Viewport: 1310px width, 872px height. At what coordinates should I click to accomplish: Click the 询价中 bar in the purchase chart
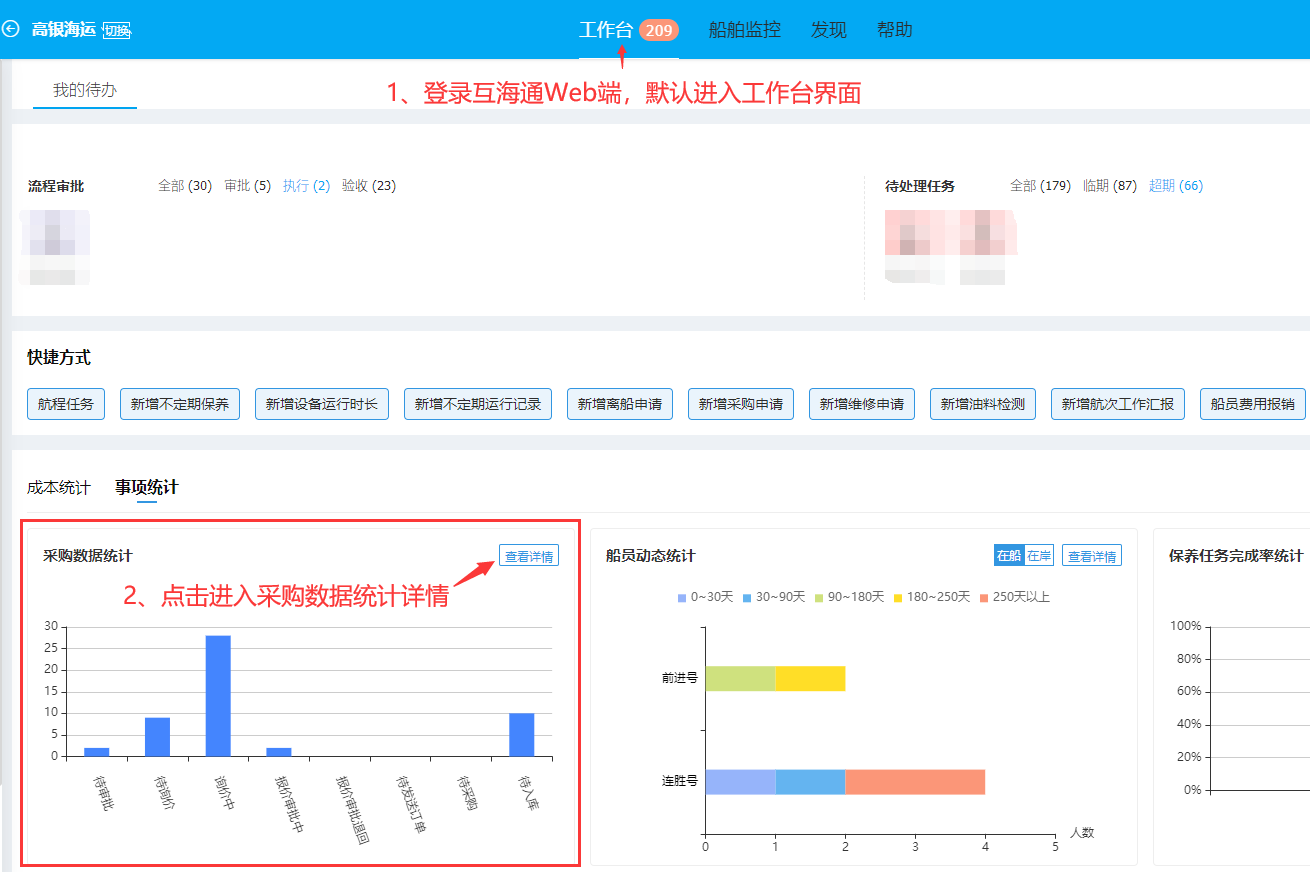pyautogui.click(x=218, y=696)
